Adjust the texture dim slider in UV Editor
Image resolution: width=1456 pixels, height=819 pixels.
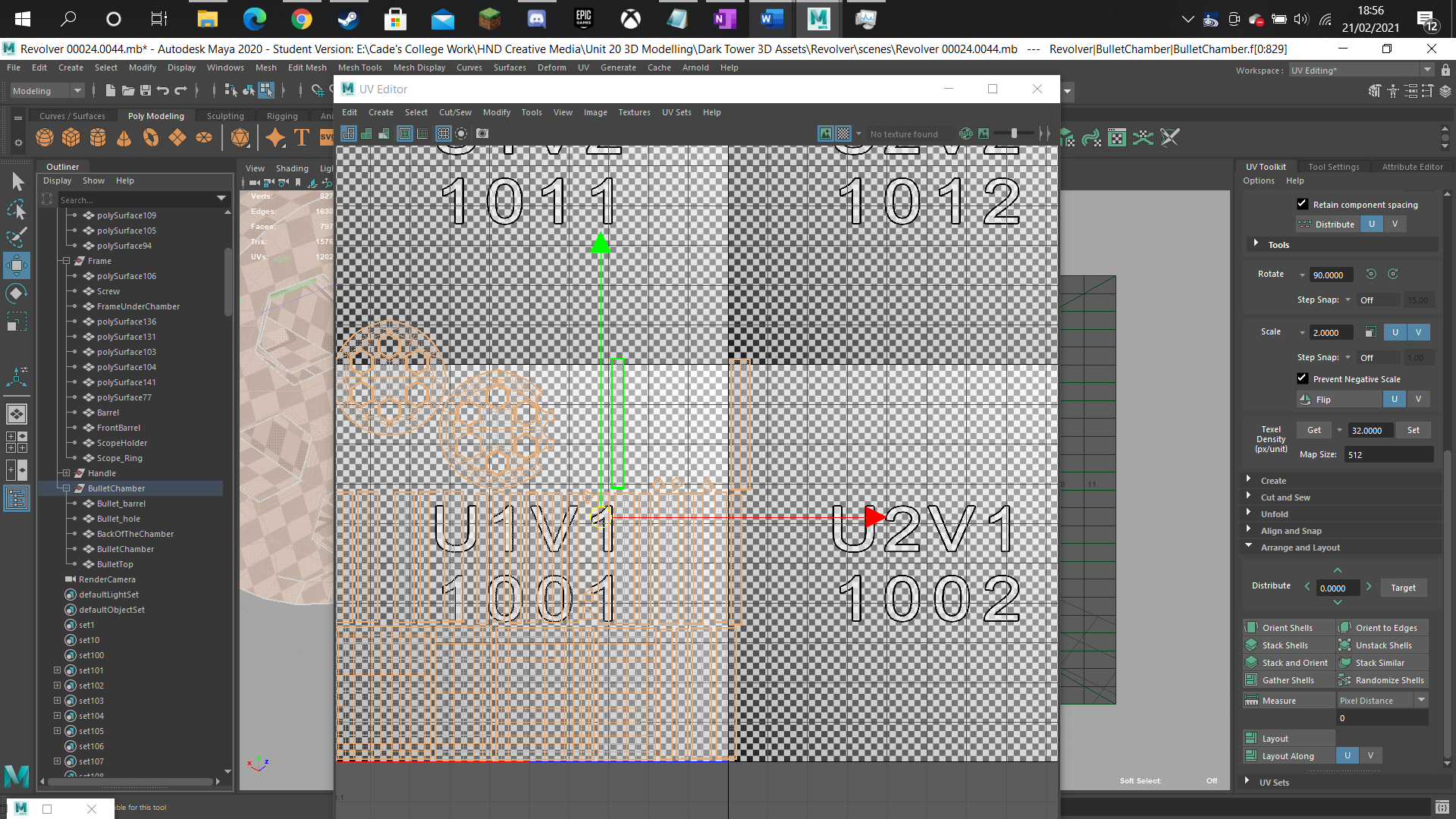(1014, 133)
